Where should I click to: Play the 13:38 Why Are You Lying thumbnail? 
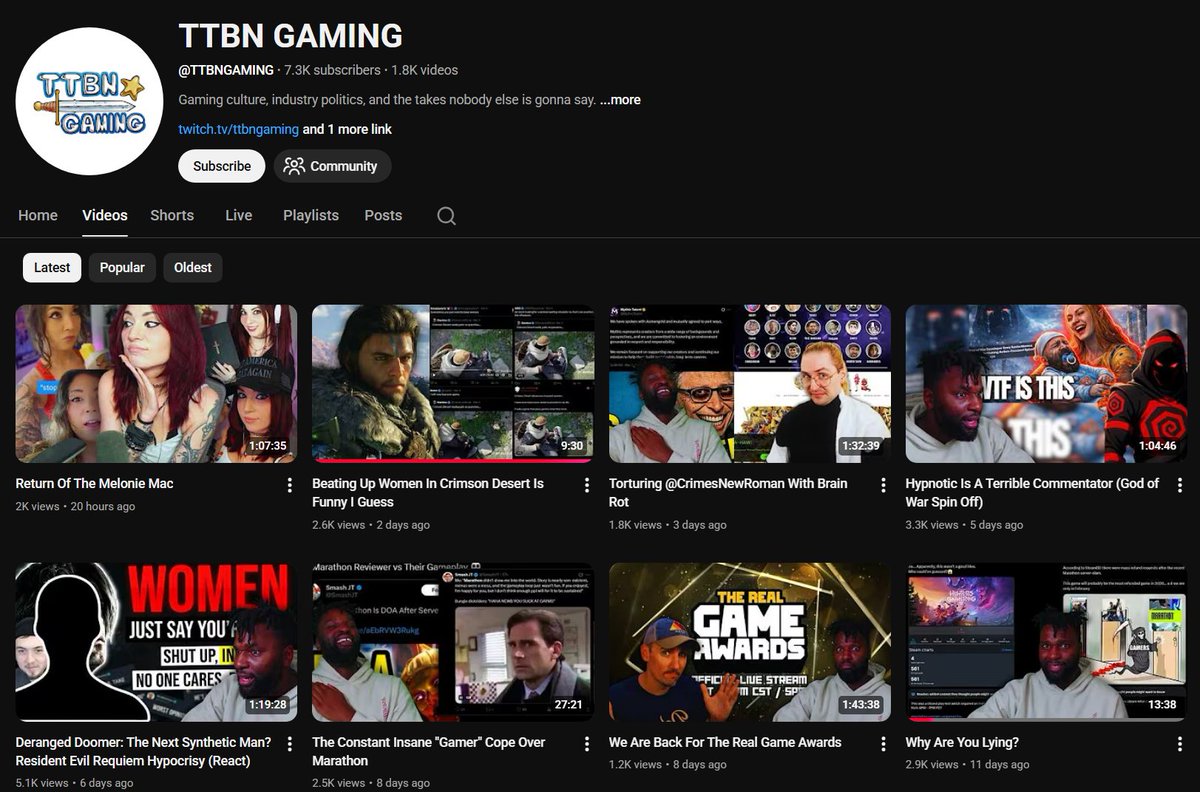(1046, 642)
